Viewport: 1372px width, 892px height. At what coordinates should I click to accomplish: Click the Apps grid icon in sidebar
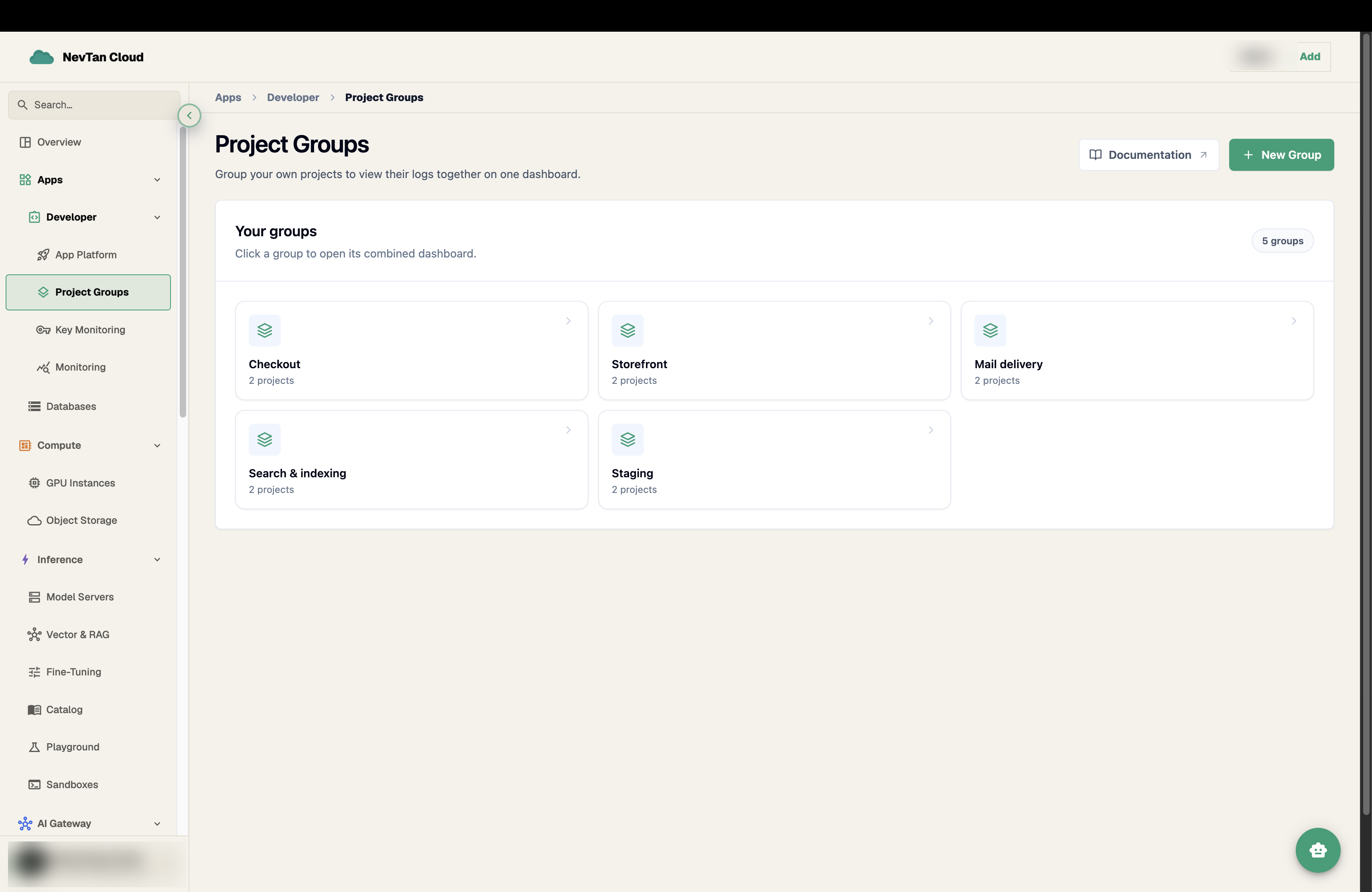(x=25, y=180)
